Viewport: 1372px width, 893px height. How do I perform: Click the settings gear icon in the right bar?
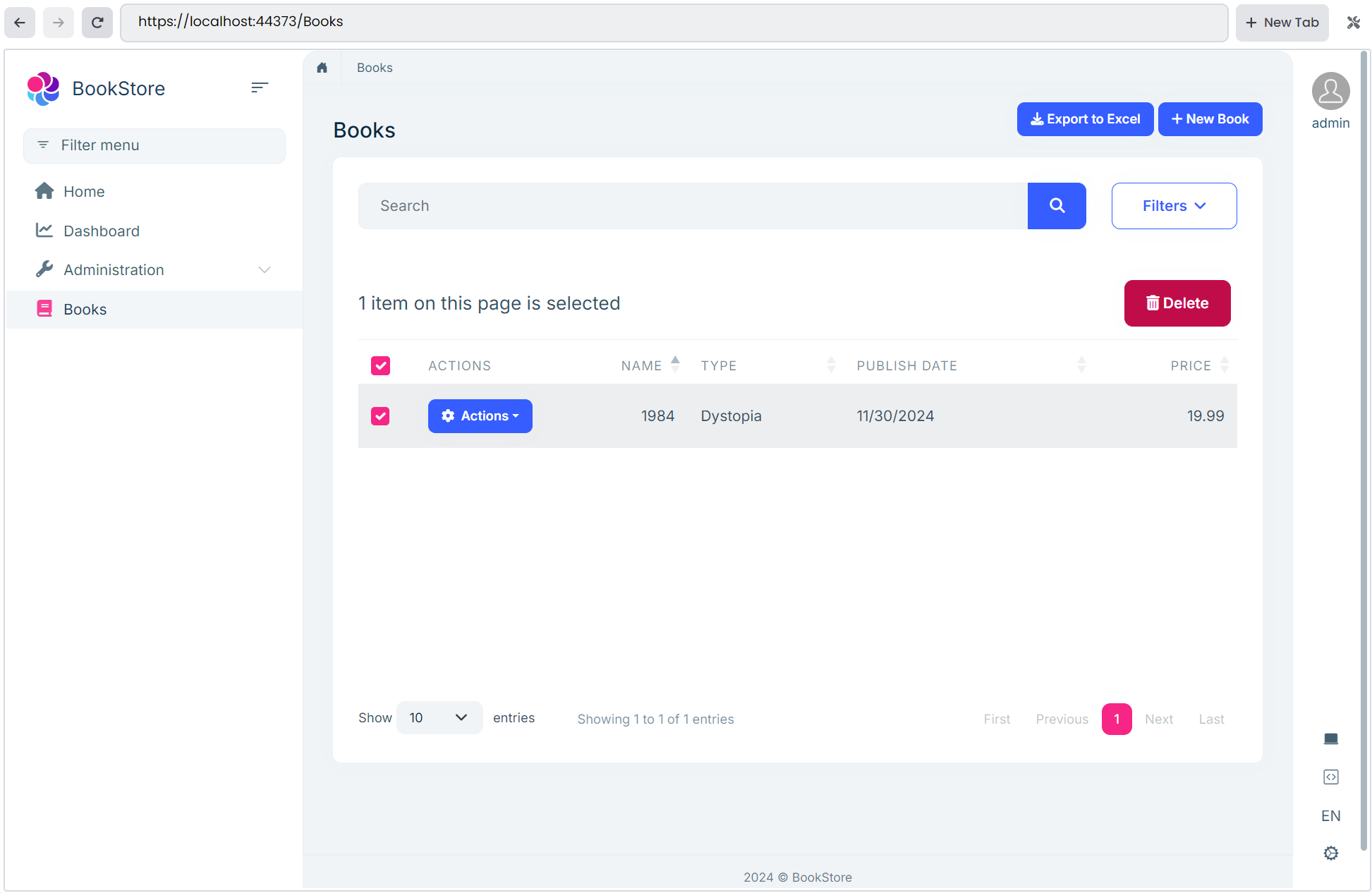pyautogui.click(x=1330, y=853)
